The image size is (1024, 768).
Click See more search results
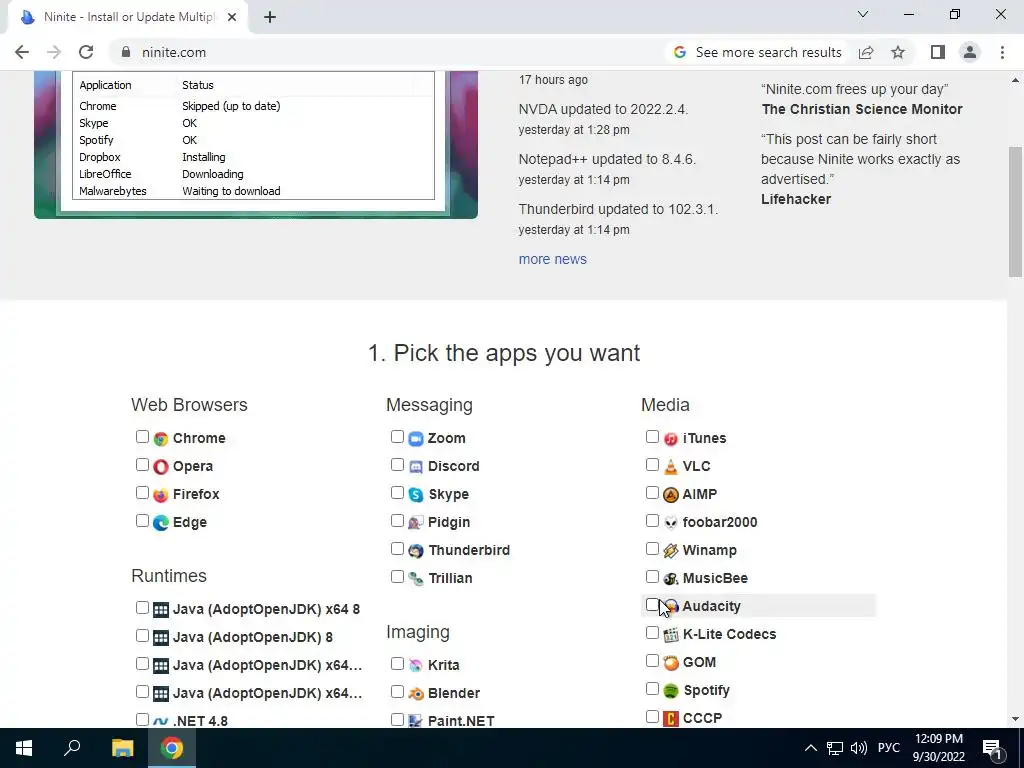758,52
